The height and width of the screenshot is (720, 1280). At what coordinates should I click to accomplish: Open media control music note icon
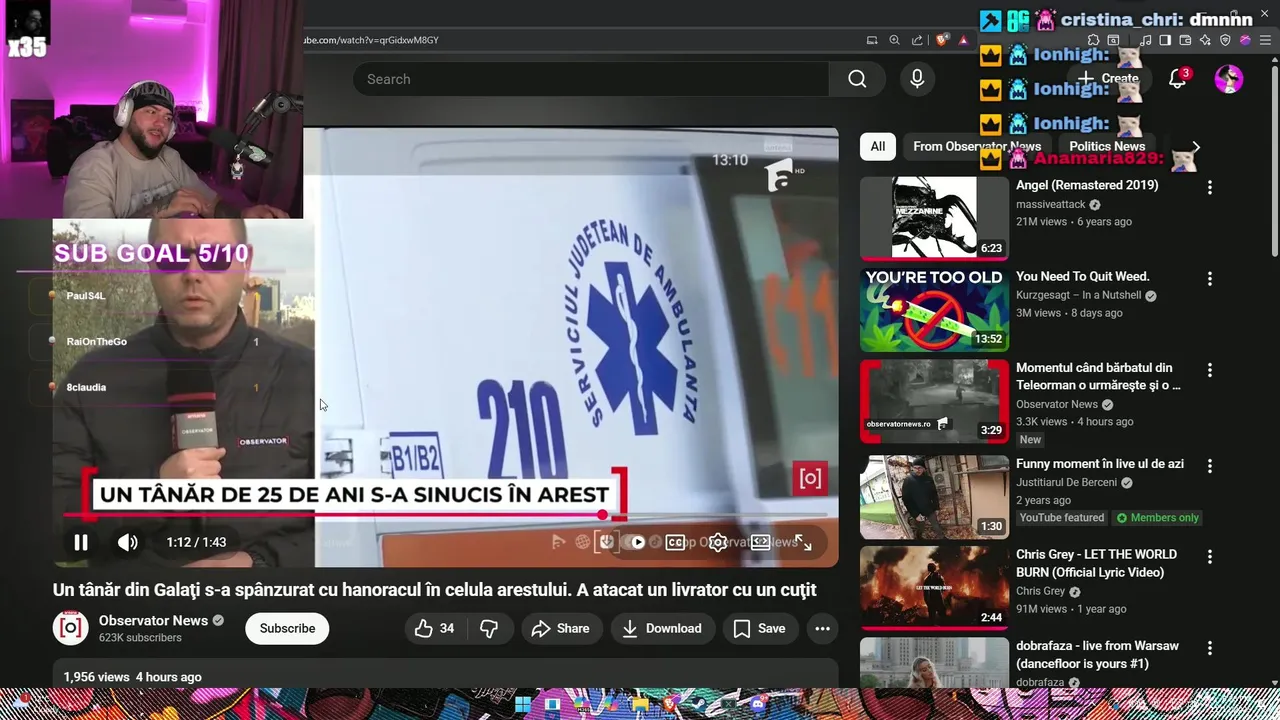pos(1145,40)
